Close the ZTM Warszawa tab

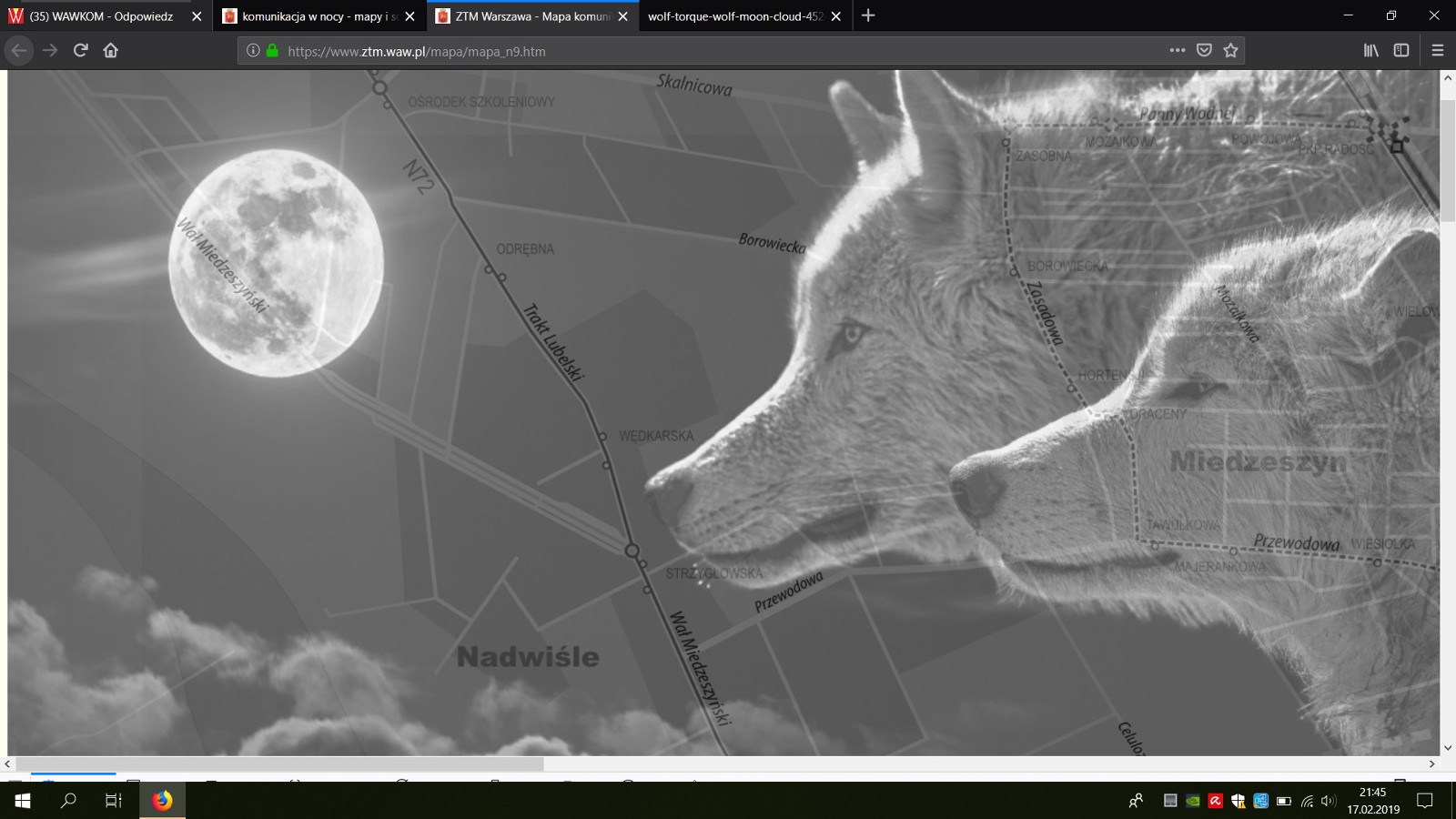click(622, 16)
